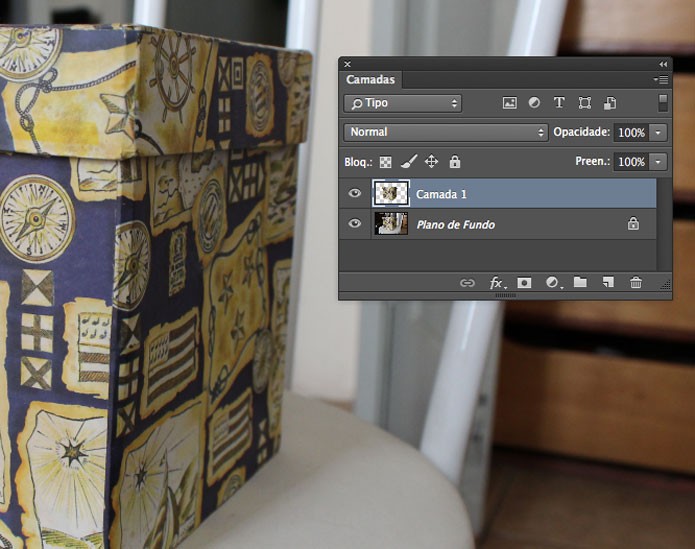This screenshot has height=549, width=695.
Task: Filter layers by shape layer icon
Action: [x=585, y=103]
